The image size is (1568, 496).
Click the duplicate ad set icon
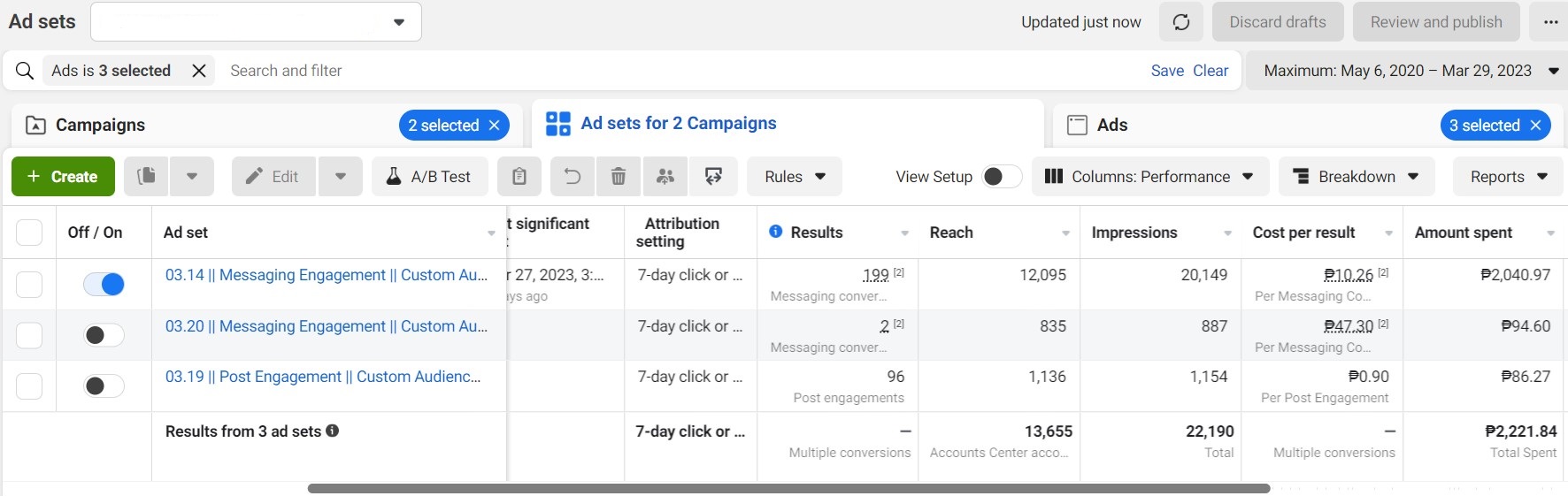point(147,177)
